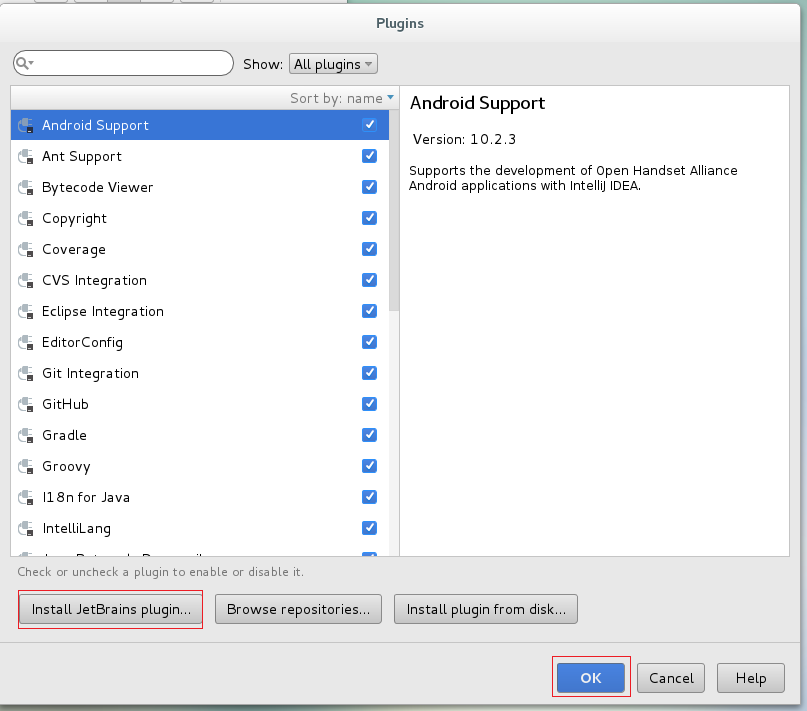Click the Bytecode Viewer plugin icon

coord(26,187)
